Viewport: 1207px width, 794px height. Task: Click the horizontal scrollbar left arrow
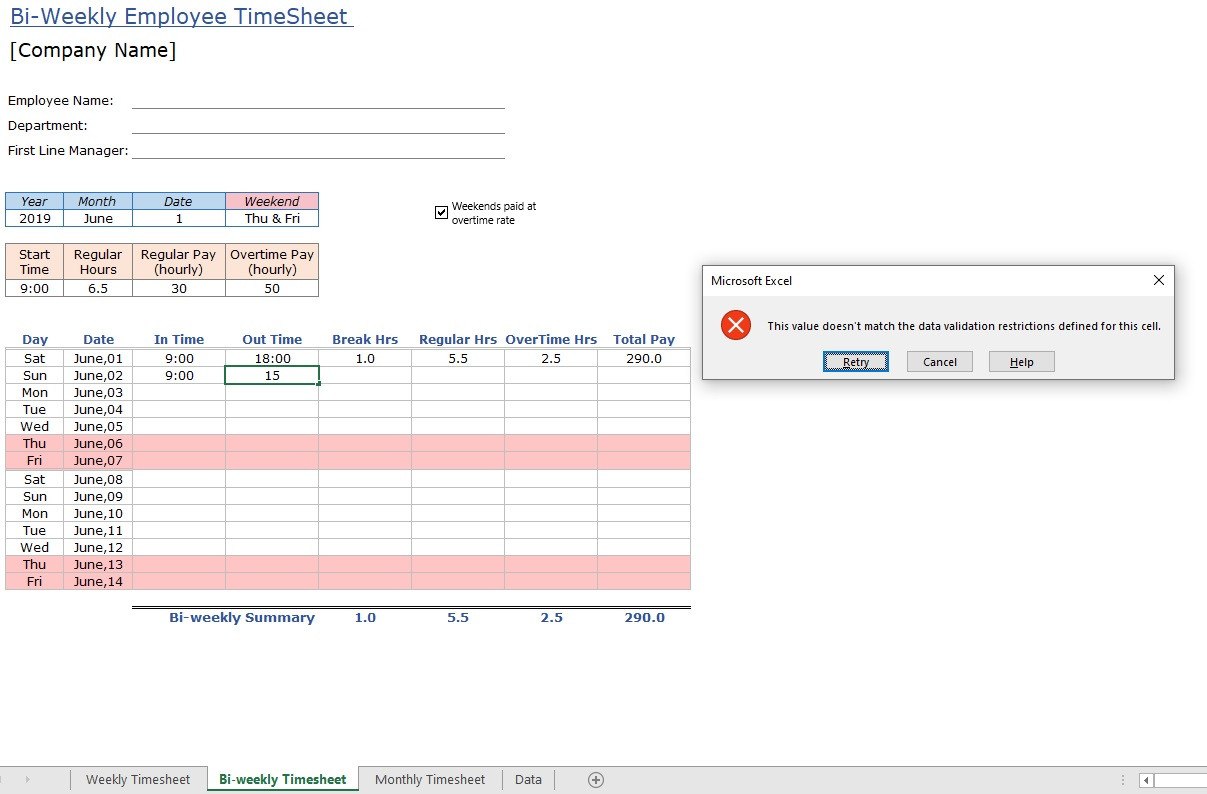[1146, 780]
